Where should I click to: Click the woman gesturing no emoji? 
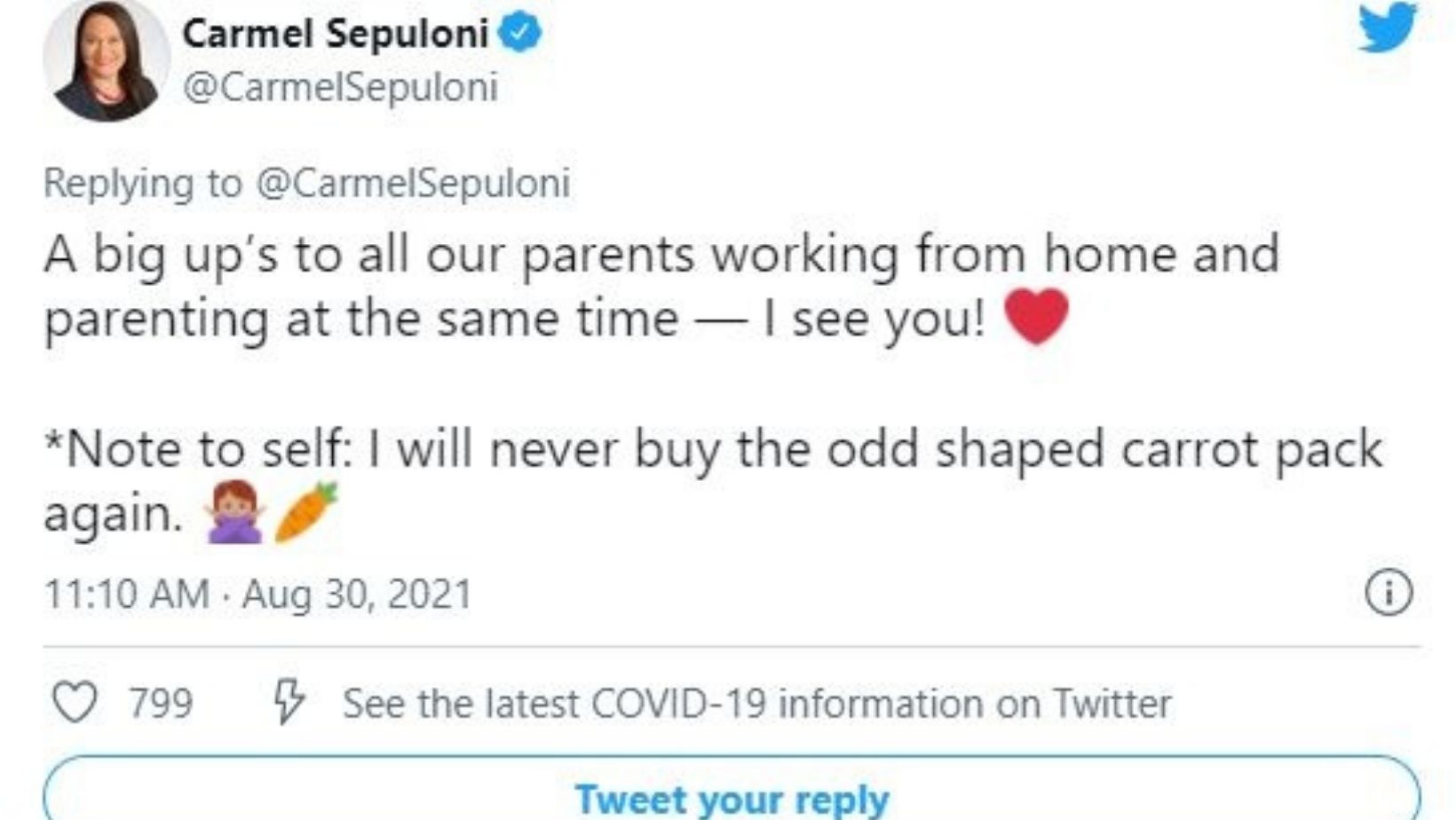coord(233,513)
